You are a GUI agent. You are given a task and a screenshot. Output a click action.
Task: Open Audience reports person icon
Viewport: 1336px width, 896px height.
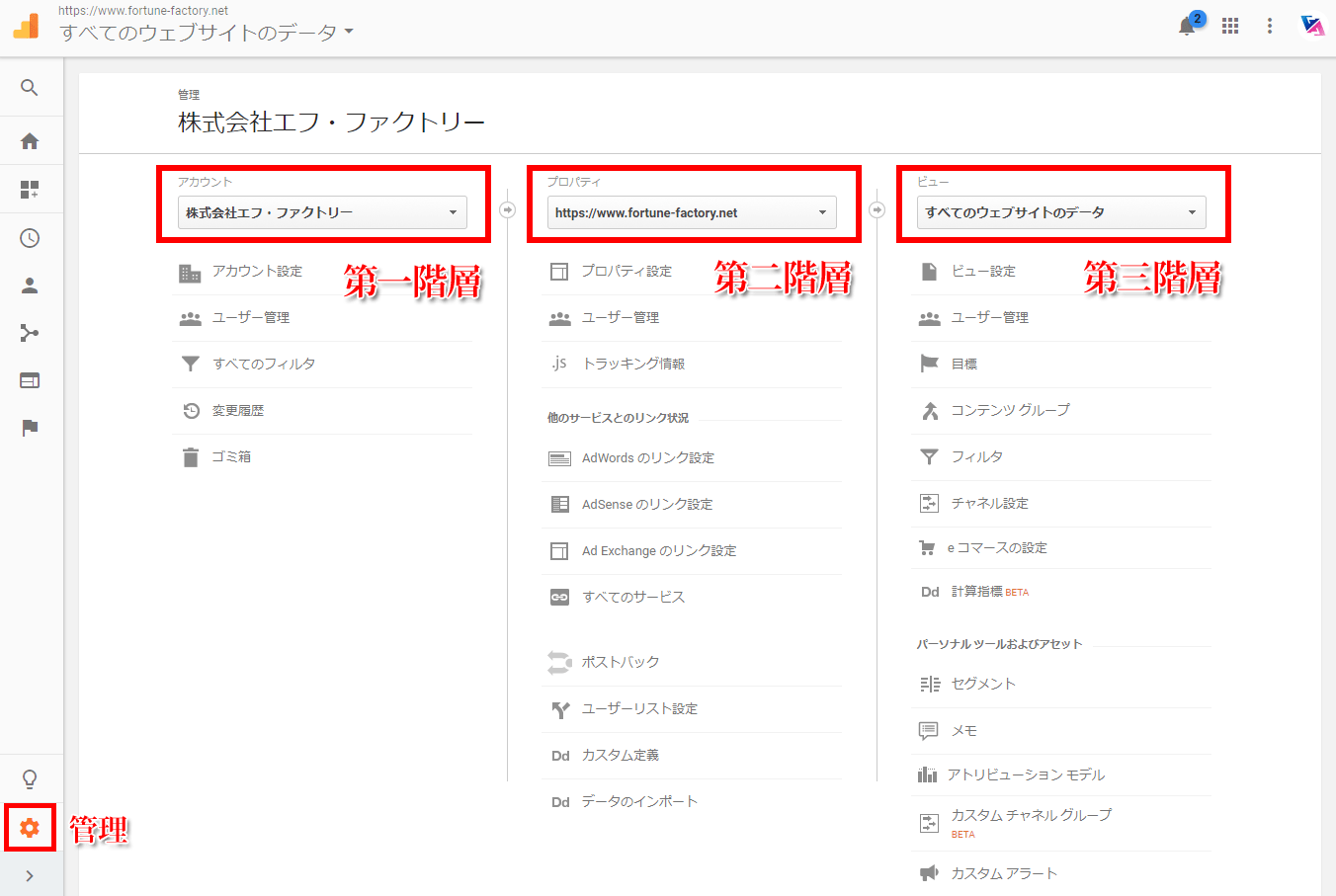point(30,285)
